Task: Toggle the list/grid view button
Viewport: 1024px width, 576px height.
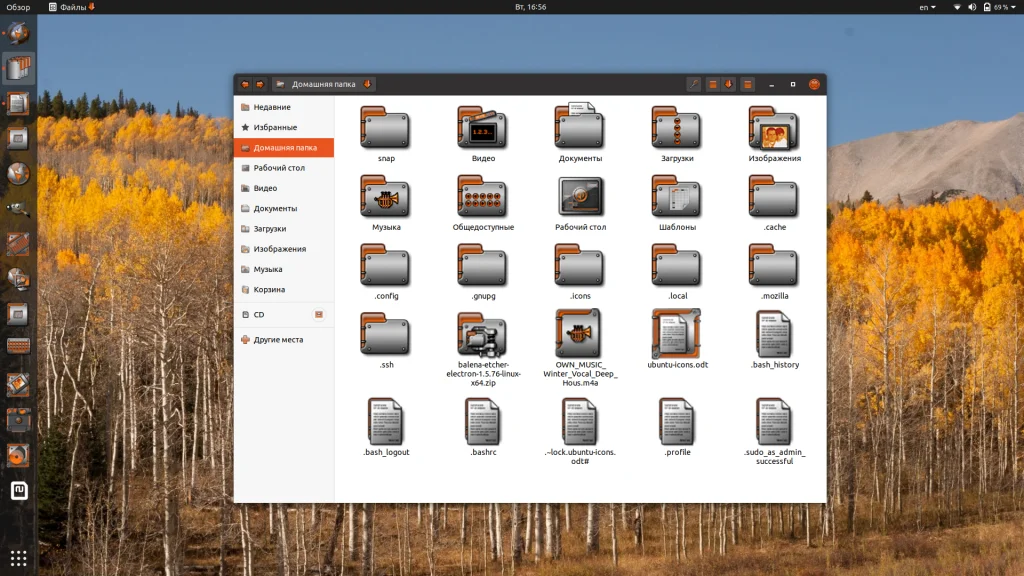Action: coord(713,85)
